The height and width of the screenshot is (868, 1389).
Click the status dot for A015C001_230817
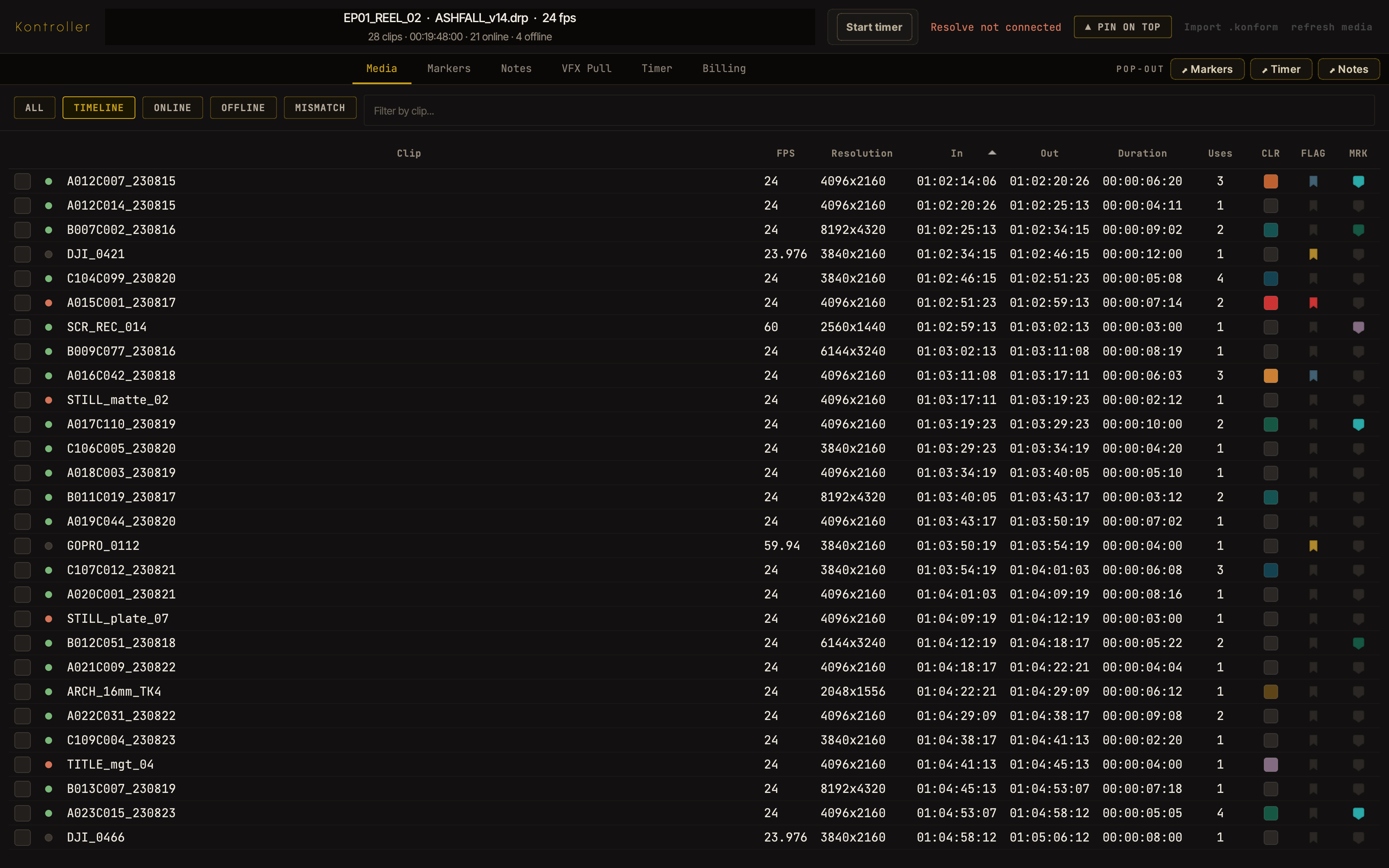coord(49,303)
